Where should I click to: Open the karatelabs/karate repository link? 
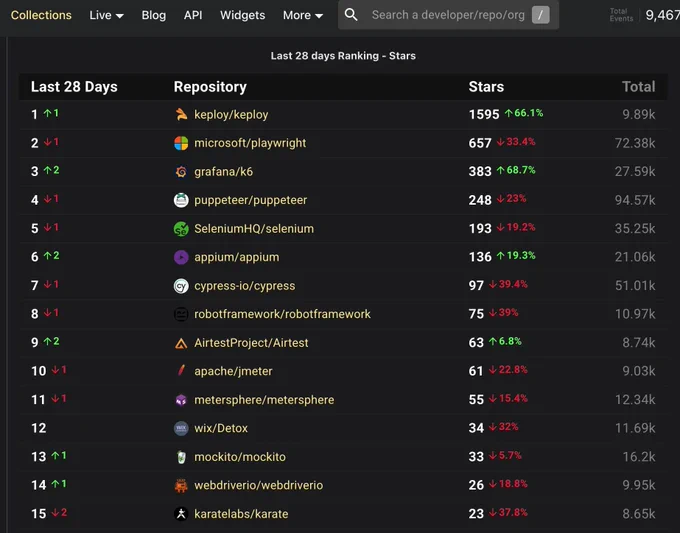(x=241, y=514)
